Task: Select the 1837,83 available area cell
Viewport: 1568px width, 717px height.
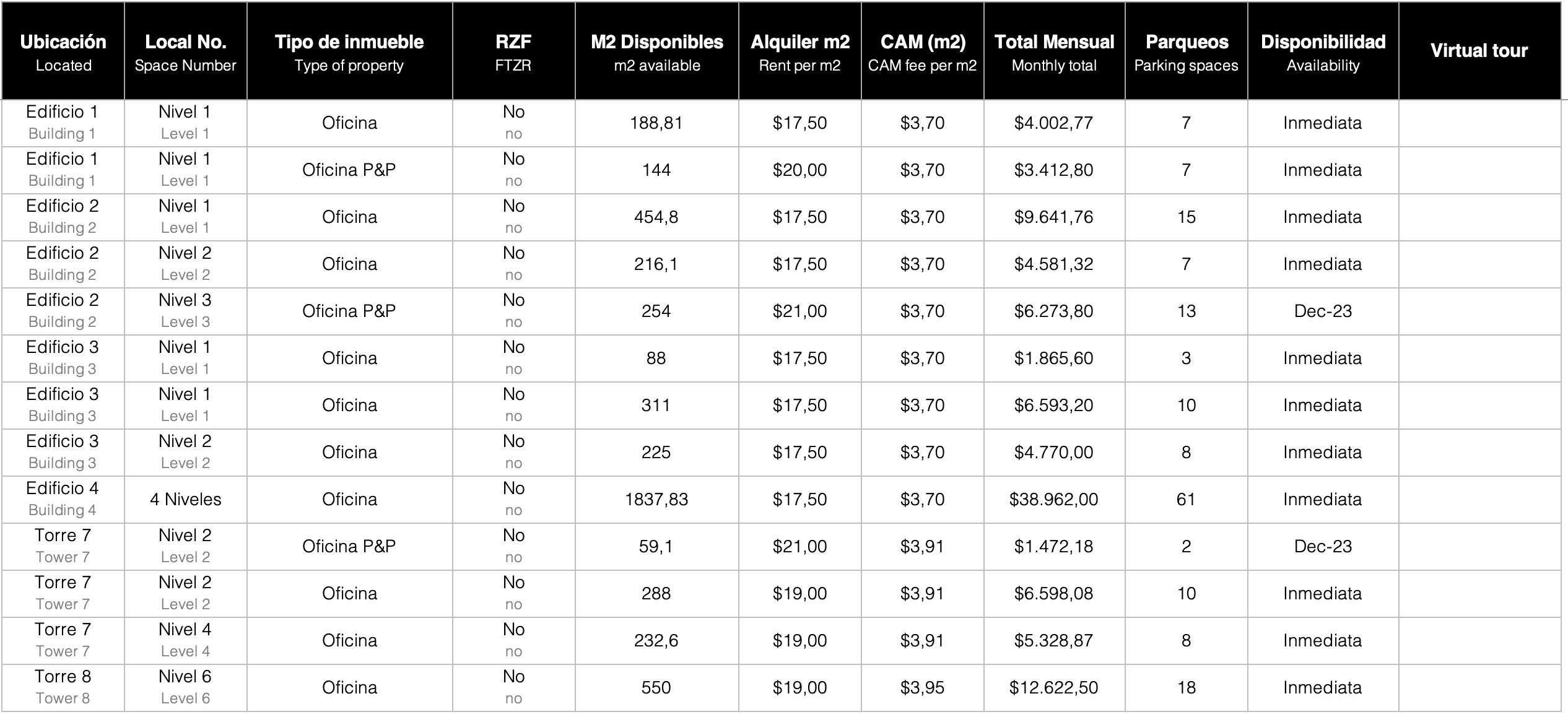Action: coord(656,500)
